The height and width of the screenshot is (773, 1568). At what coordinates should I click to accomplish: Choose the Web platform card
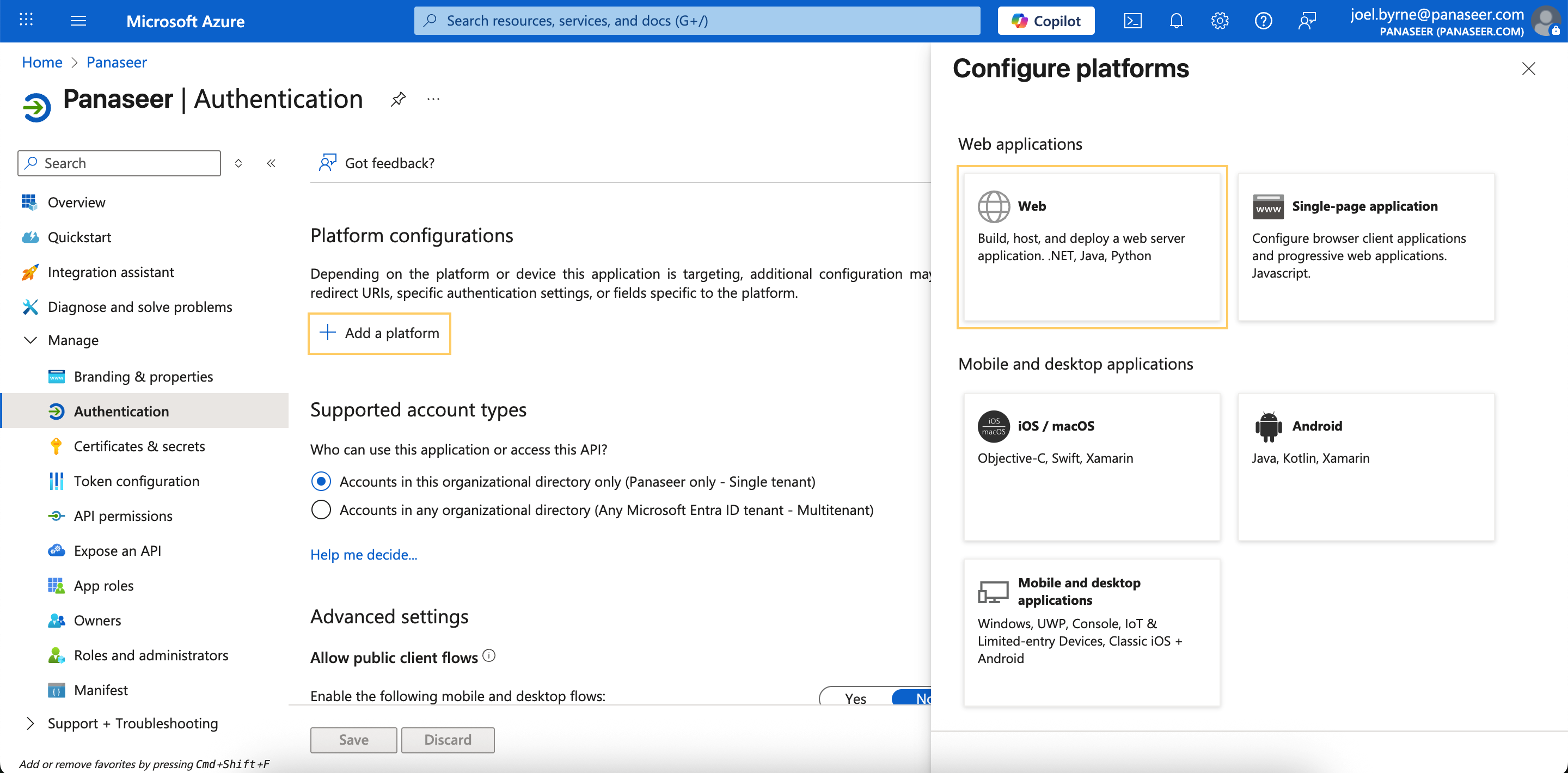point(1092,247)
